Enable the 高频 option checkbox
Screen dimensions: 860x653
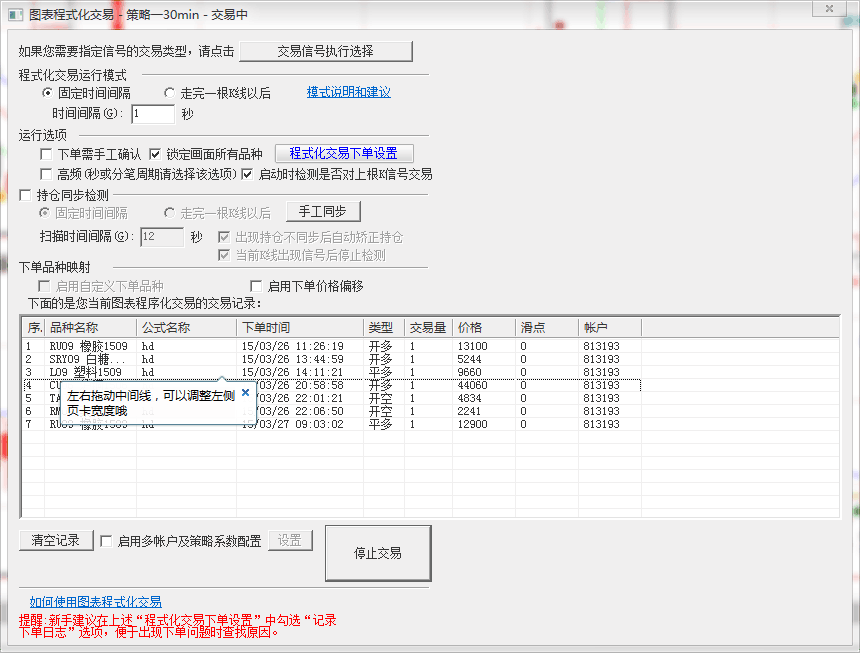[x=47, y=174]
